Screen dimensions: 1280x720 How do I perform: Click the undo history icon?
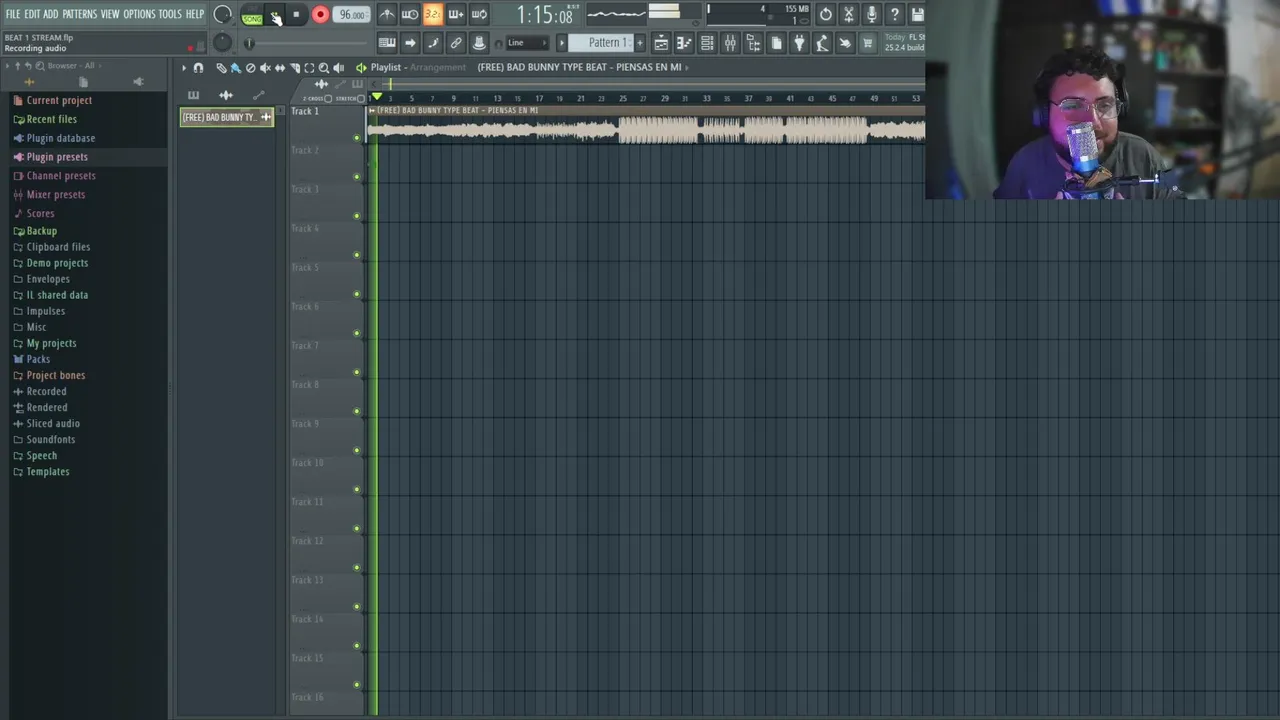click(826, 14)
